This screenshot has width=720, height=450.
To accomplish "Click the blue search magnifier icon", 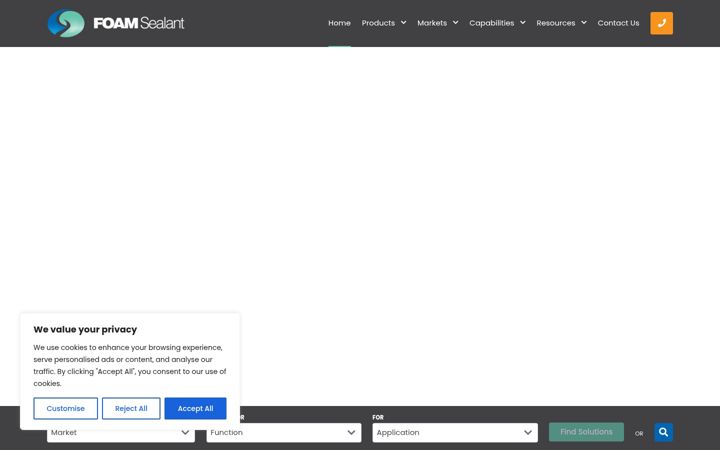I will (x=663, y=432).
